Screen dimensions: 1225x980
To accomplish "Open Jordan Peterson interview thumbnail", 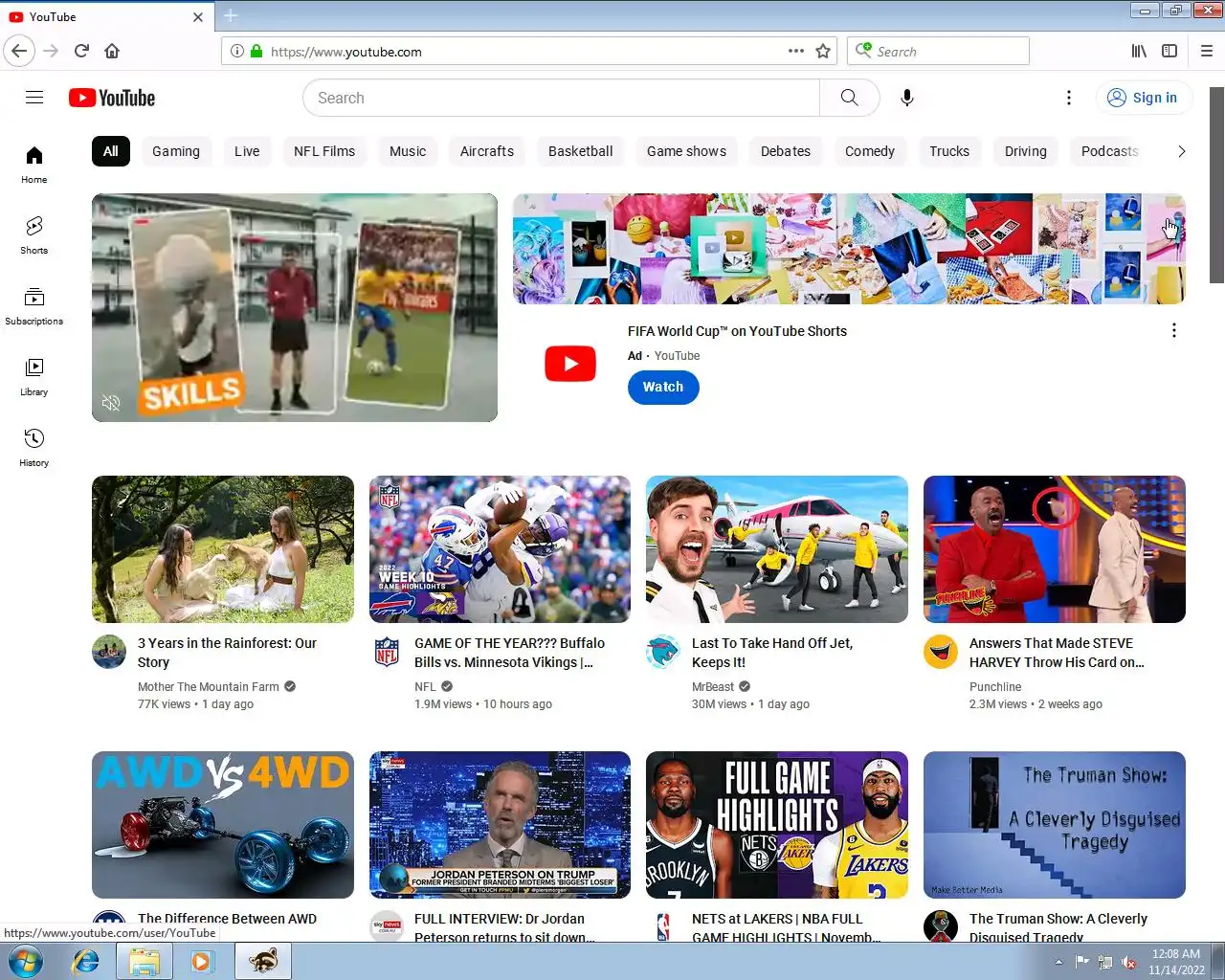I will point(500,825).
